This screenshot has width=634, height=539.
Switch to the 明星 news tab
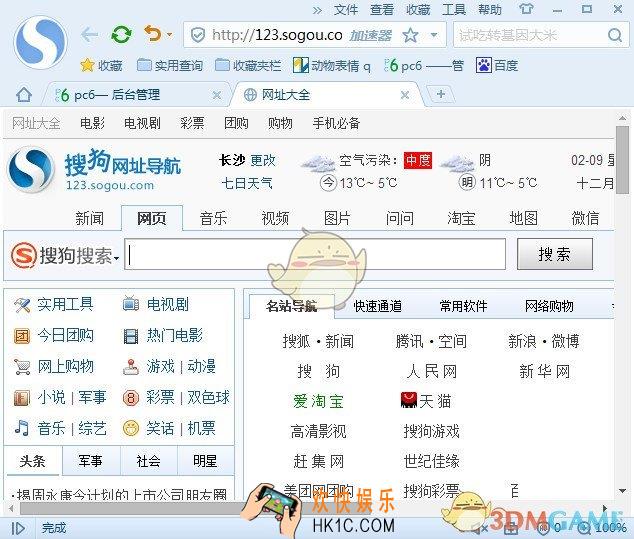[x=205, y=461]
